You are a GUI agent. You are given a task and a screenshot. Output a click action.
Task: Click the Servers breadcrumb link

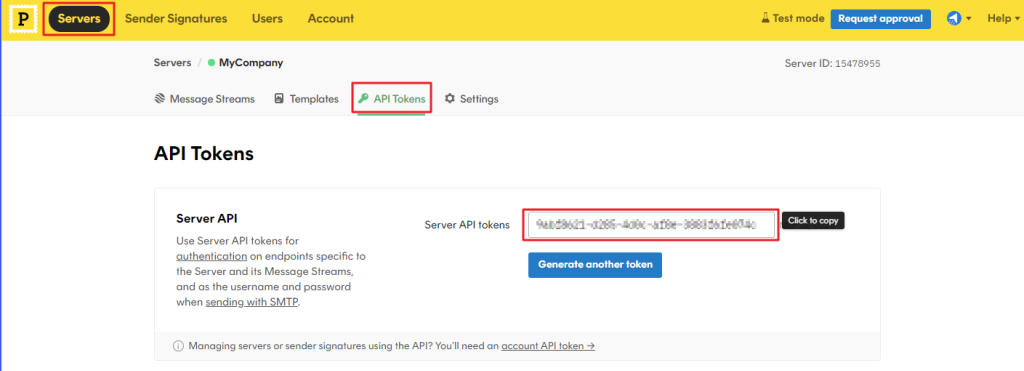(x=172, y=63)
